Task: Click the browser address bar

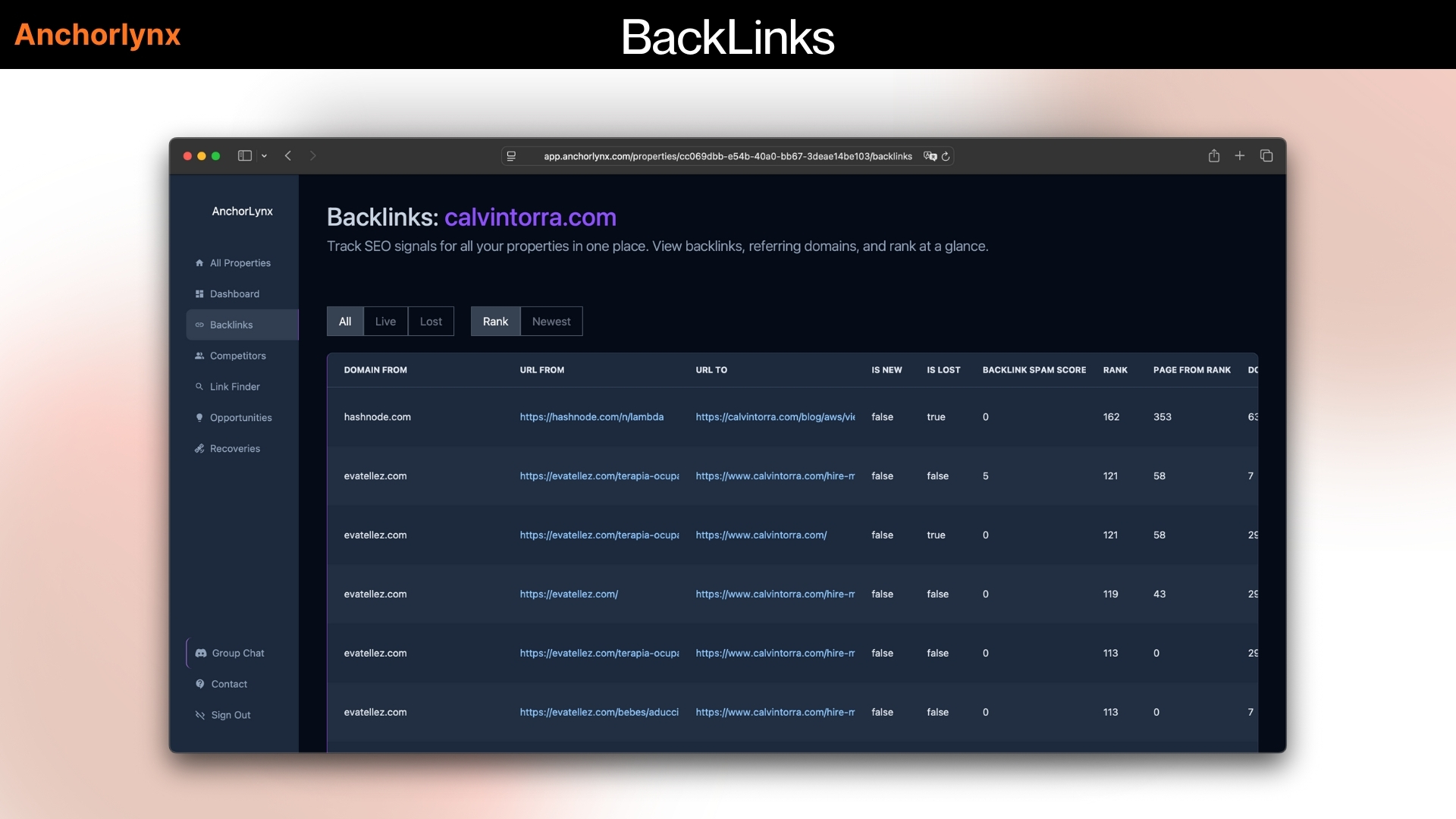Action: click(726, 156)
